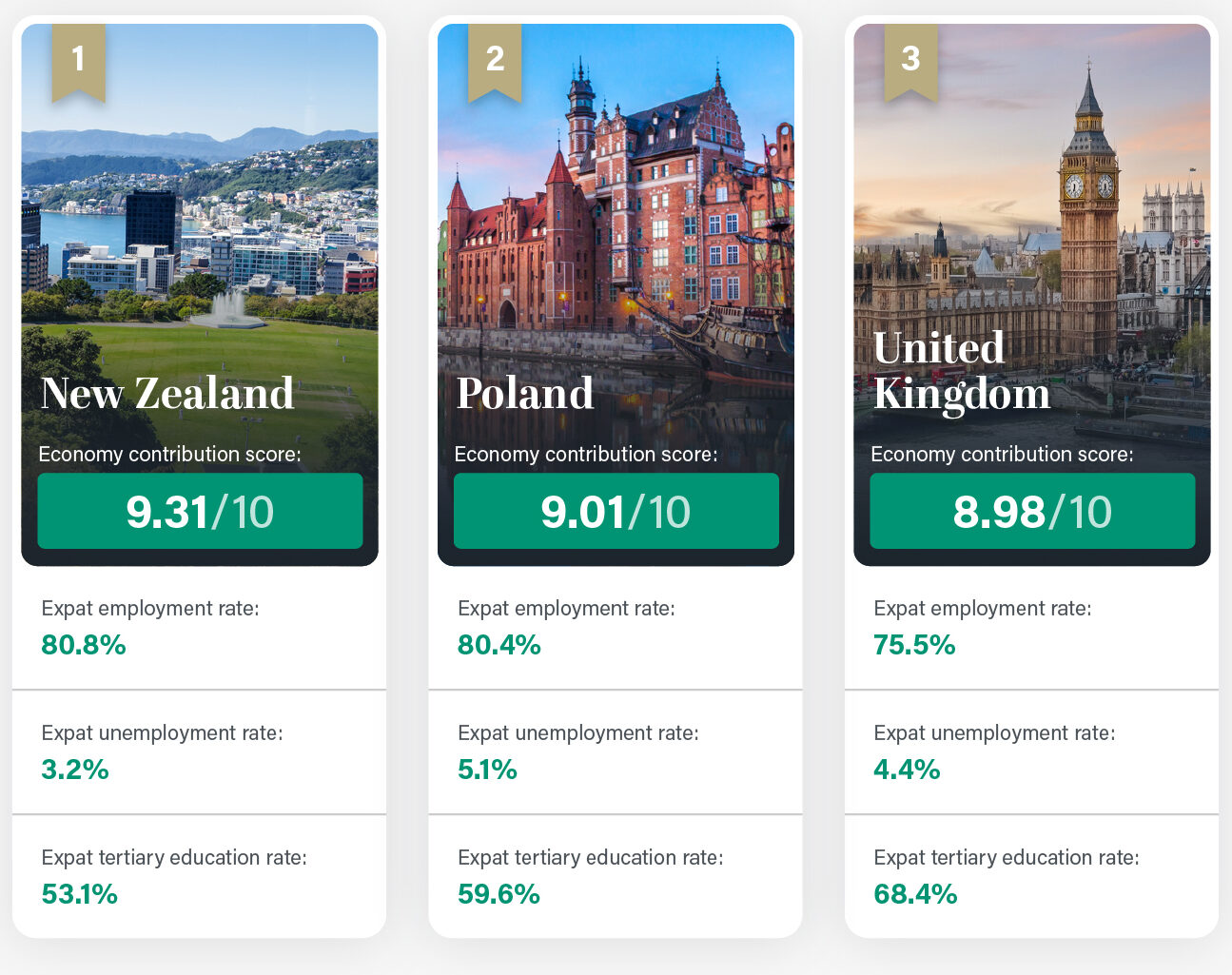Click the rank 2 ribbon badge
The image size is (1232, 975).
point(495,60)
